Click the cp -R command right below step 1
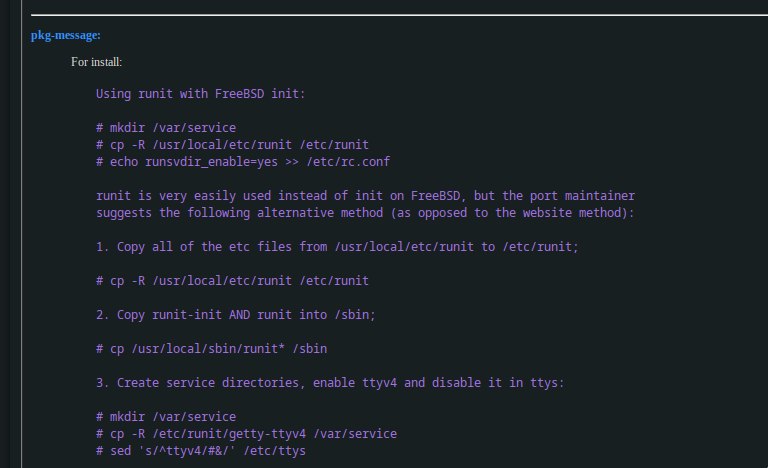768x468 pixels. click(x=232, y=281)
